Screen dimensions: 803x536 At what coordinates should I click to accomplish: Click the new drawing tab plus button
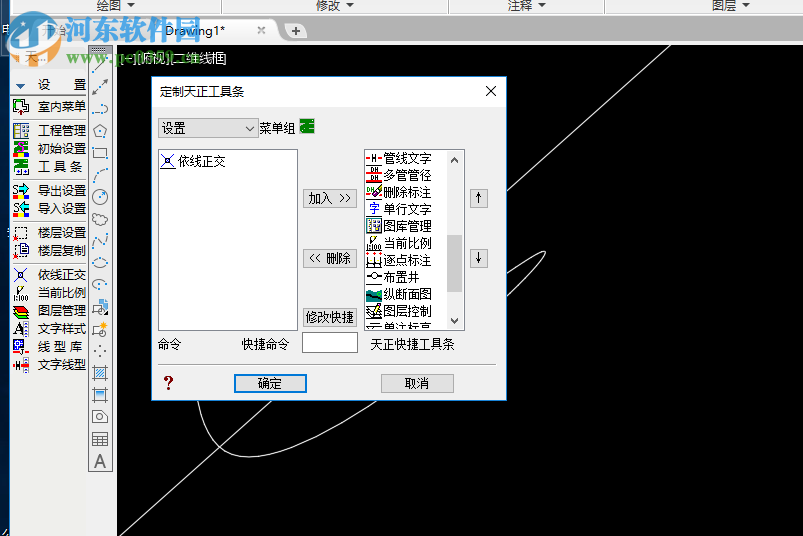tap(295, 31)
